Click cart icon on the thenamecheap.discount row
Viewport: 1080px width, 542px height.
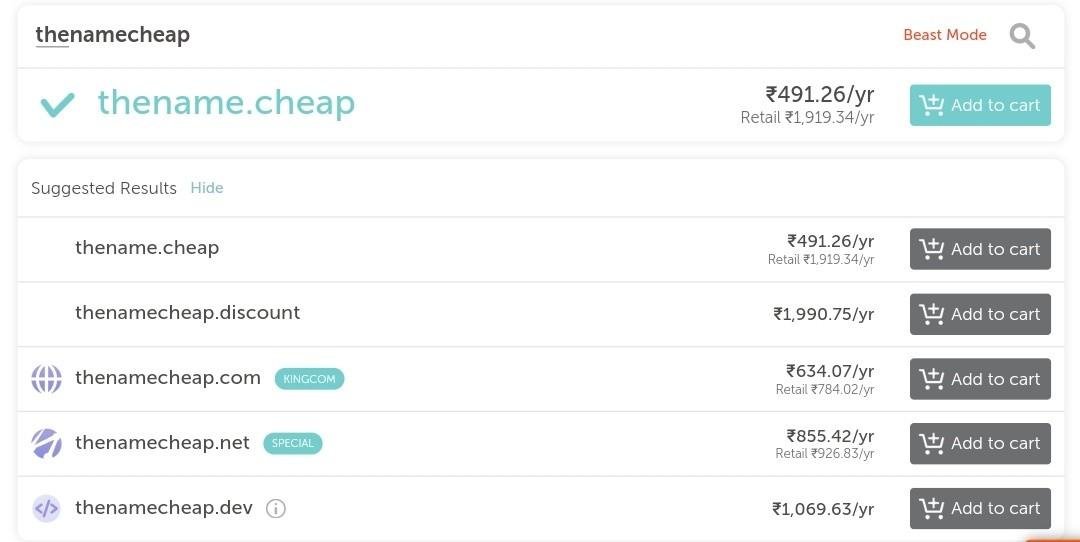tap(931, 314)
